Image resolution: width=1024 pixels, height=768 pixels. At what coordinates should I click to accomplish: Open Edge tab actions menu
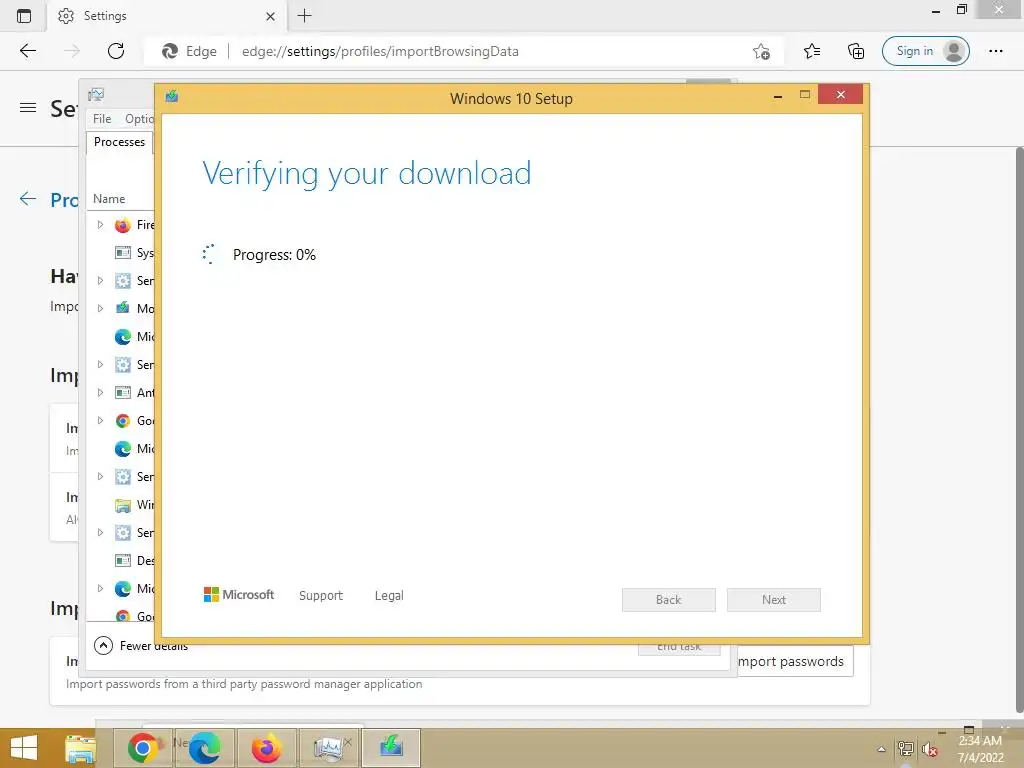pos(24,16)
